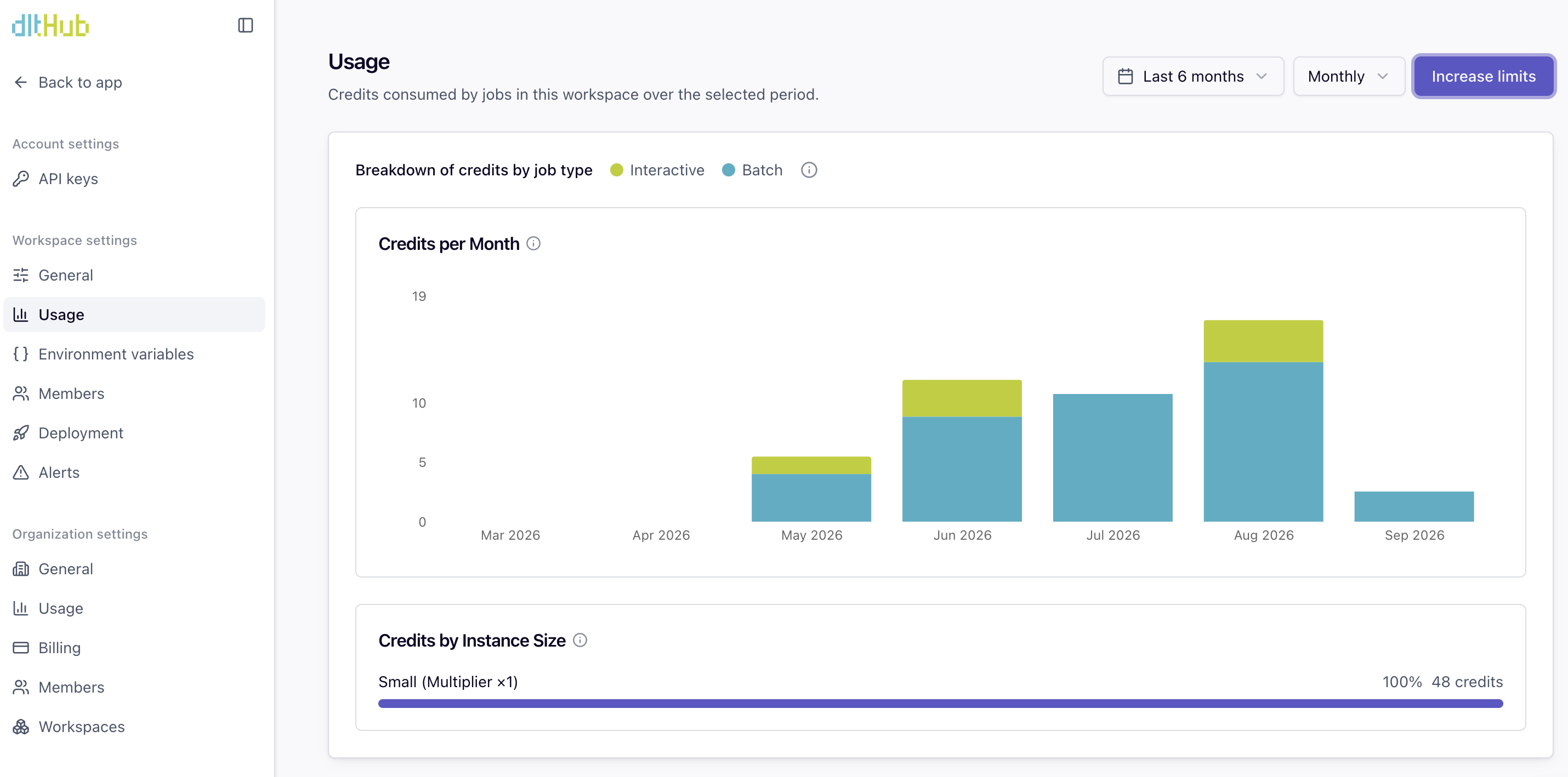Click the Jul 2026 bar
Screen dimensions: 1568x777
[x=1113, y=458]
